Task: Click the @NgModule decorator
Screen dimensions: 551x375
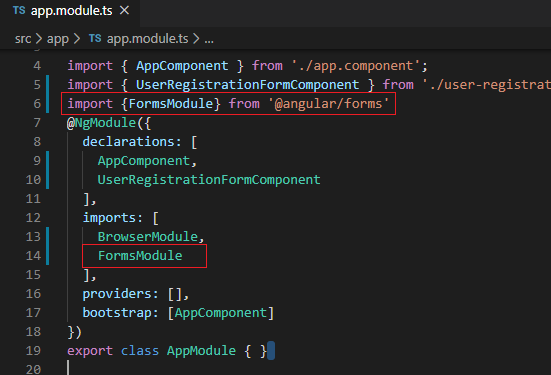Action: [101, 123]
